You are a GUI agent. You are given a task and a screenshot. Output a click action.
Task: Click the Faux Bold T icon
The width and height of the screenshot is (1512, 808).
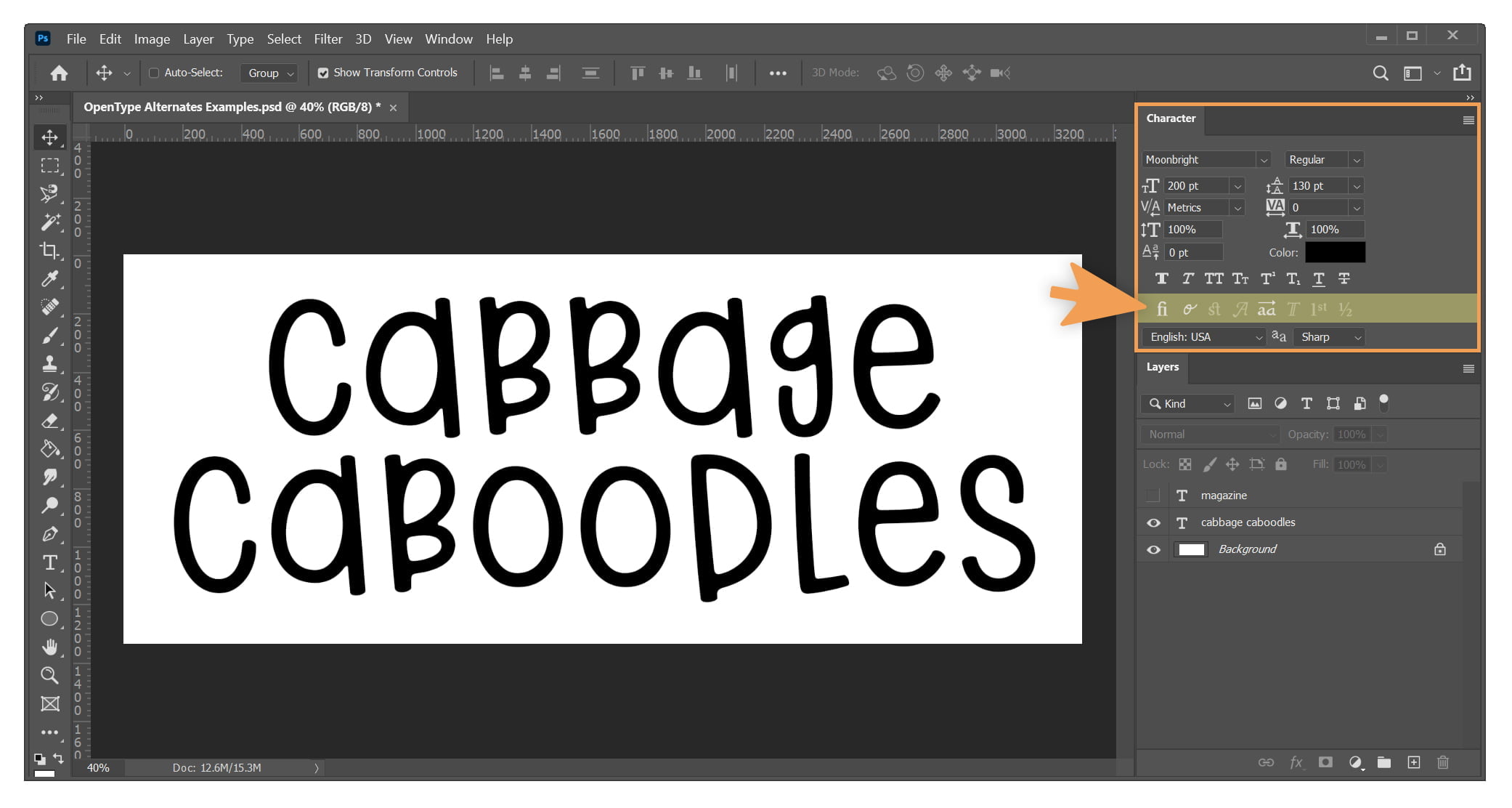[1162, 279]
